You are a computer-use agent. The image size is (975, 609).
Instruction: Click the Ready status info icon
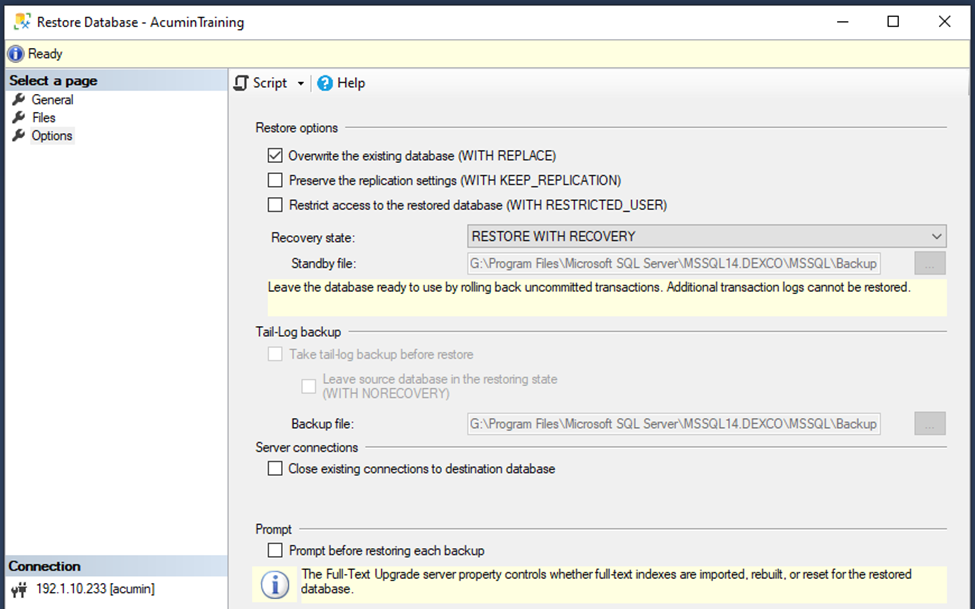[16, 54]
